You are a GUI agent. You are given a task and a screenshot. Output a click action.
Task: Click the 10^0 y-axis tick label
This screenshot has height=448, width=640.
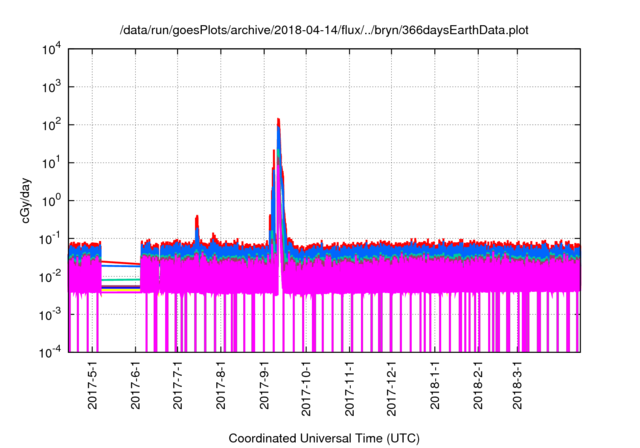tap(56, 201)
